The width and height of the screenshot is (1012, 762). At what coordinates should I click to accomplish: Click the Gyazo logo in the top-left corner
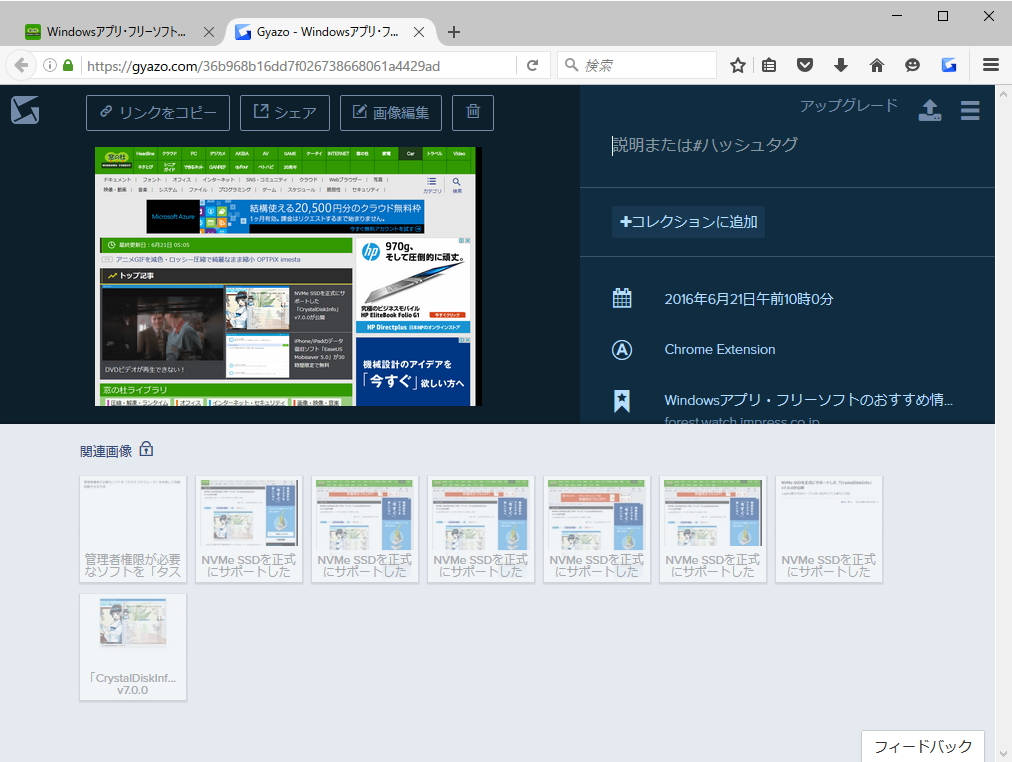[24, 110]
